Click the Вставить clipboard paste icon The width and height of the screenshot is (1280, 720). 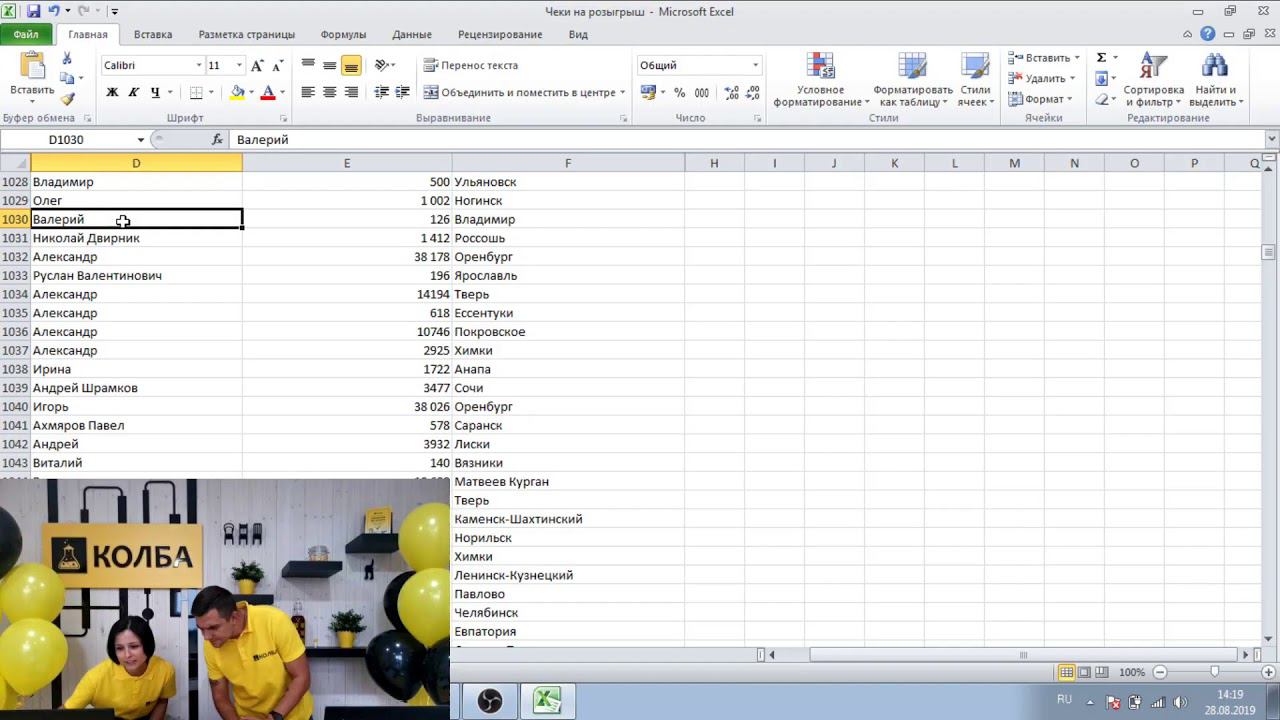(x=32, y=66)
